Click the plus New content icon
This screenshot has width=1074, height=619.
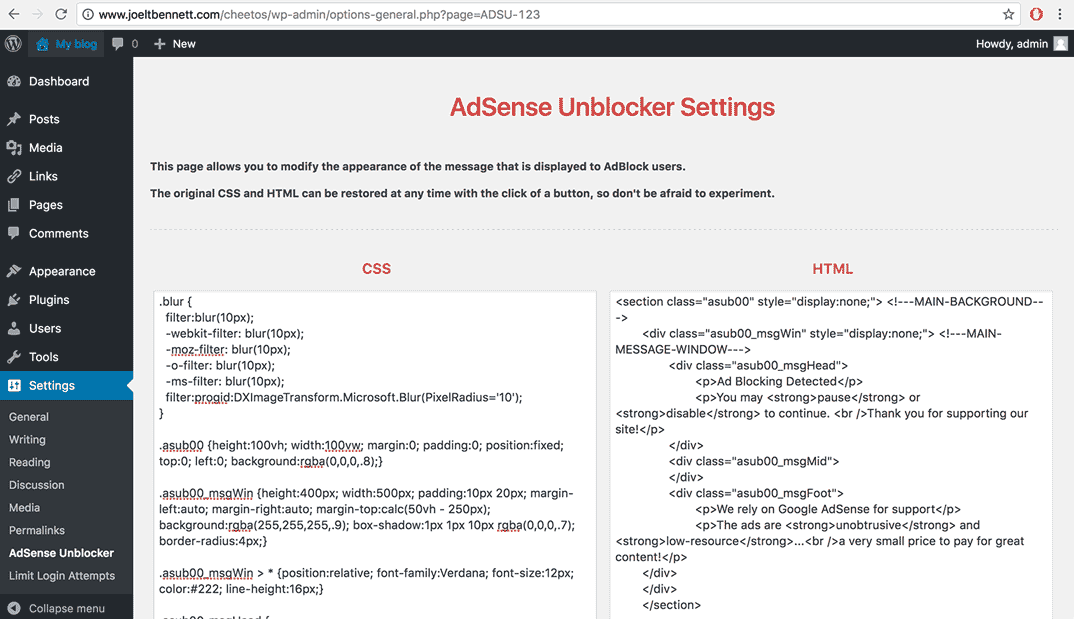160,44
